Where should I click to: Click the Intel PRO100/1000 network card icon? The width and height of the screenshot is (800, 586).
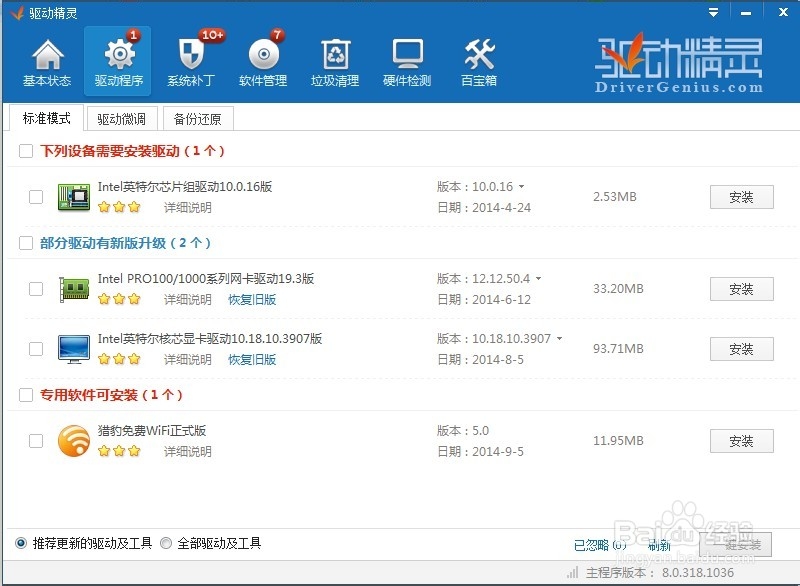point(74,289)
